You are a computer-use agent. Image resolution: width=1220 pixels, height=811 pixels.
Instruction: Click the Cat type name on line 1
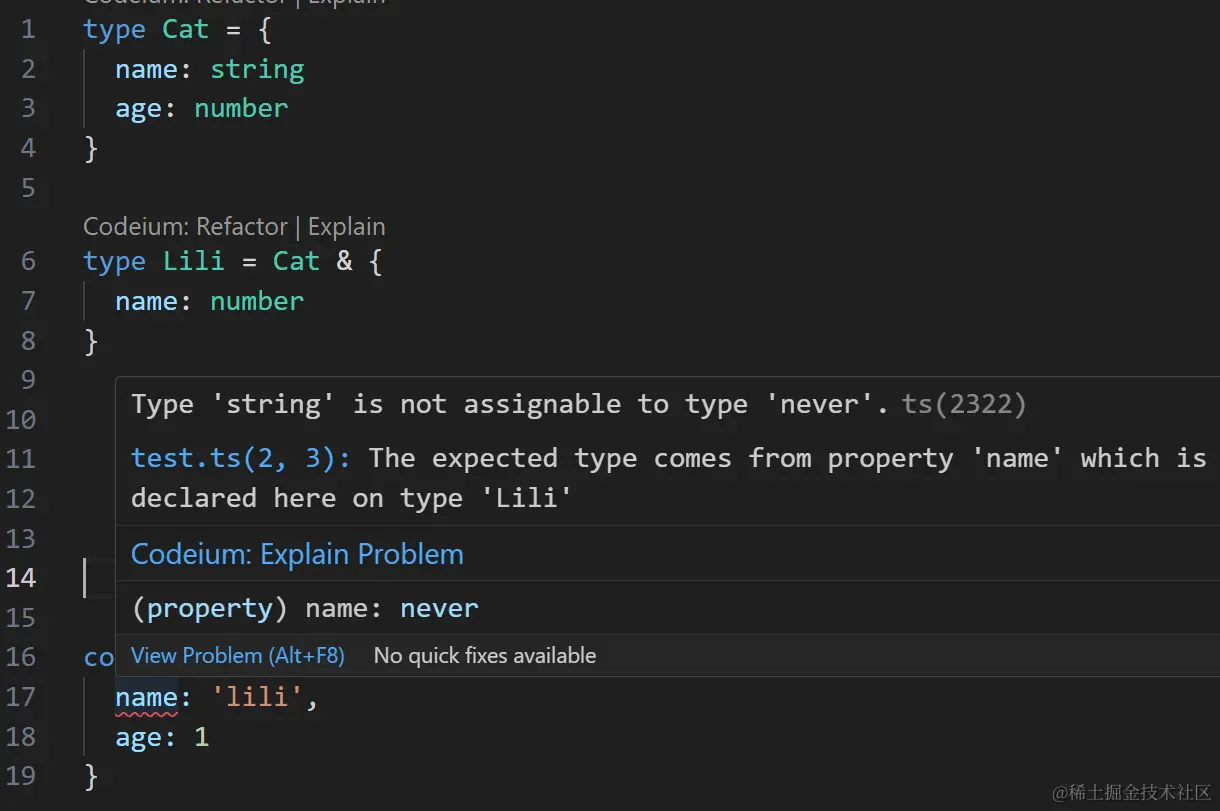pos(185,29)
